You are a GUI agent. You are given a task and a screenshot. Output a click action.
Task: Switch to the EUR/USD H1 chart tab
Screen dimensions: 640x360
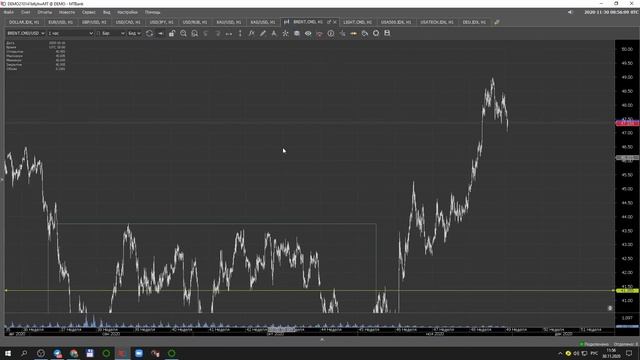click(x=60, y=22)
